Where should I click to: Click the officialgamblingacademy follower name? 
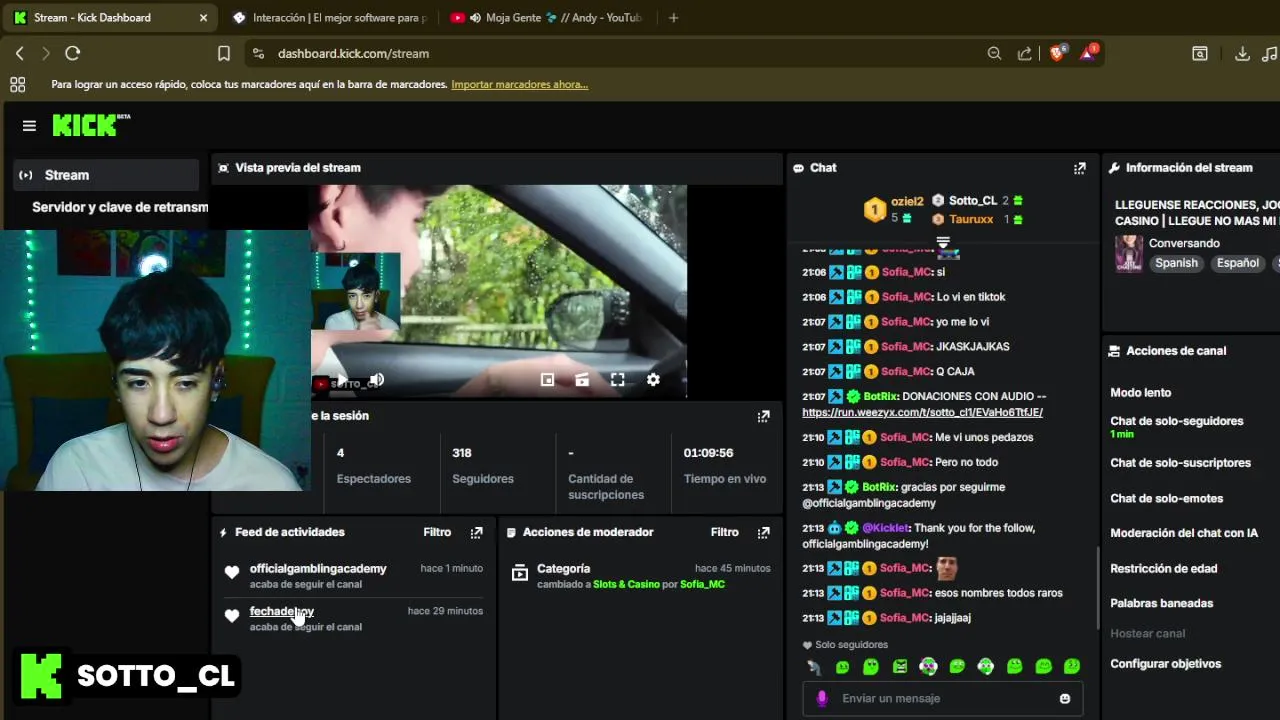pos(317,569)
